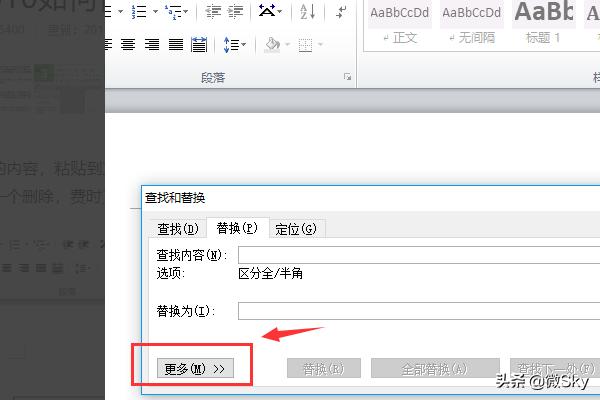Apply center text alignment
Screen dimensions: 600x400
(128, 45)
